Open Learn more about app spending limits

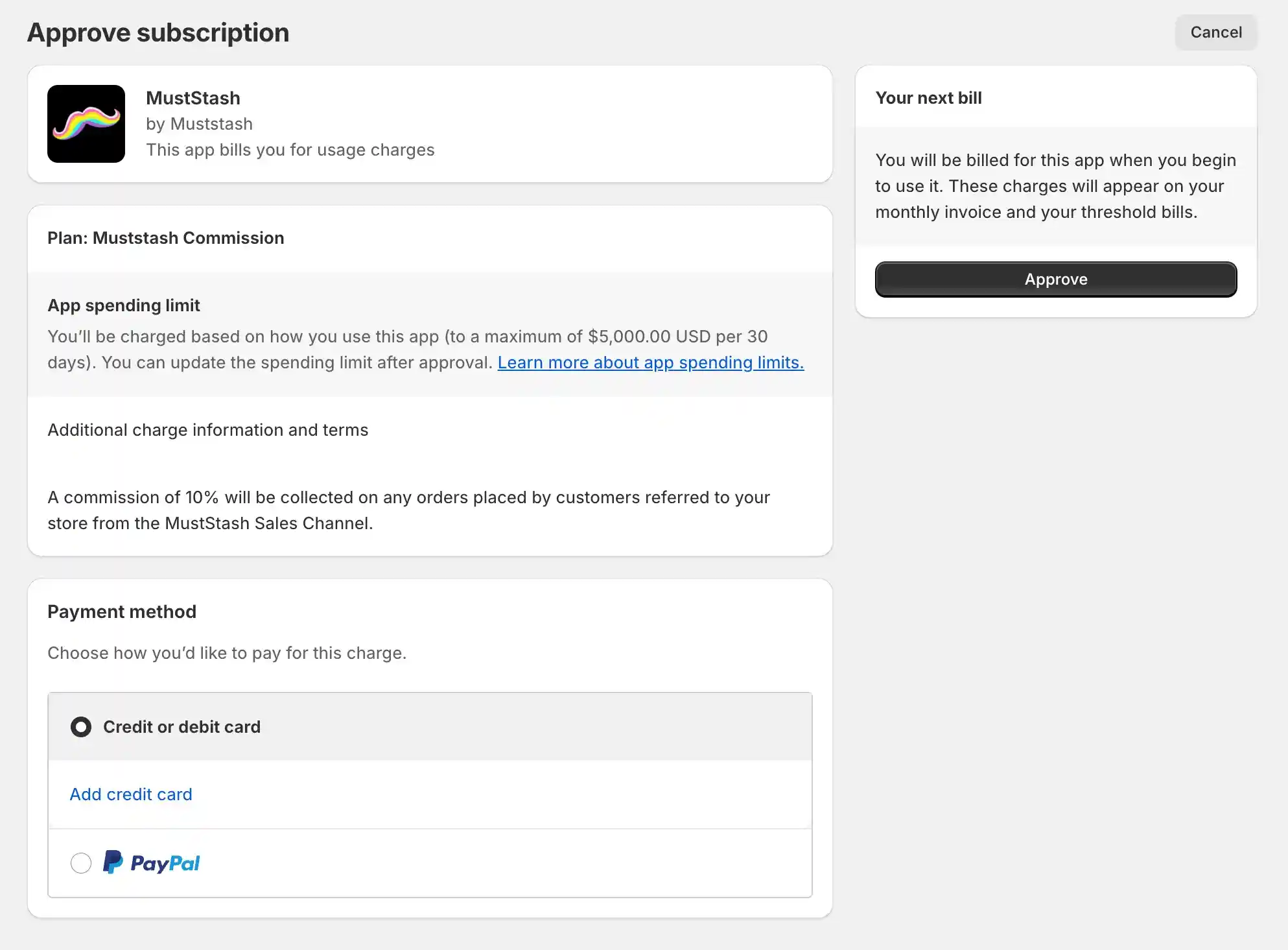[651, 362]
